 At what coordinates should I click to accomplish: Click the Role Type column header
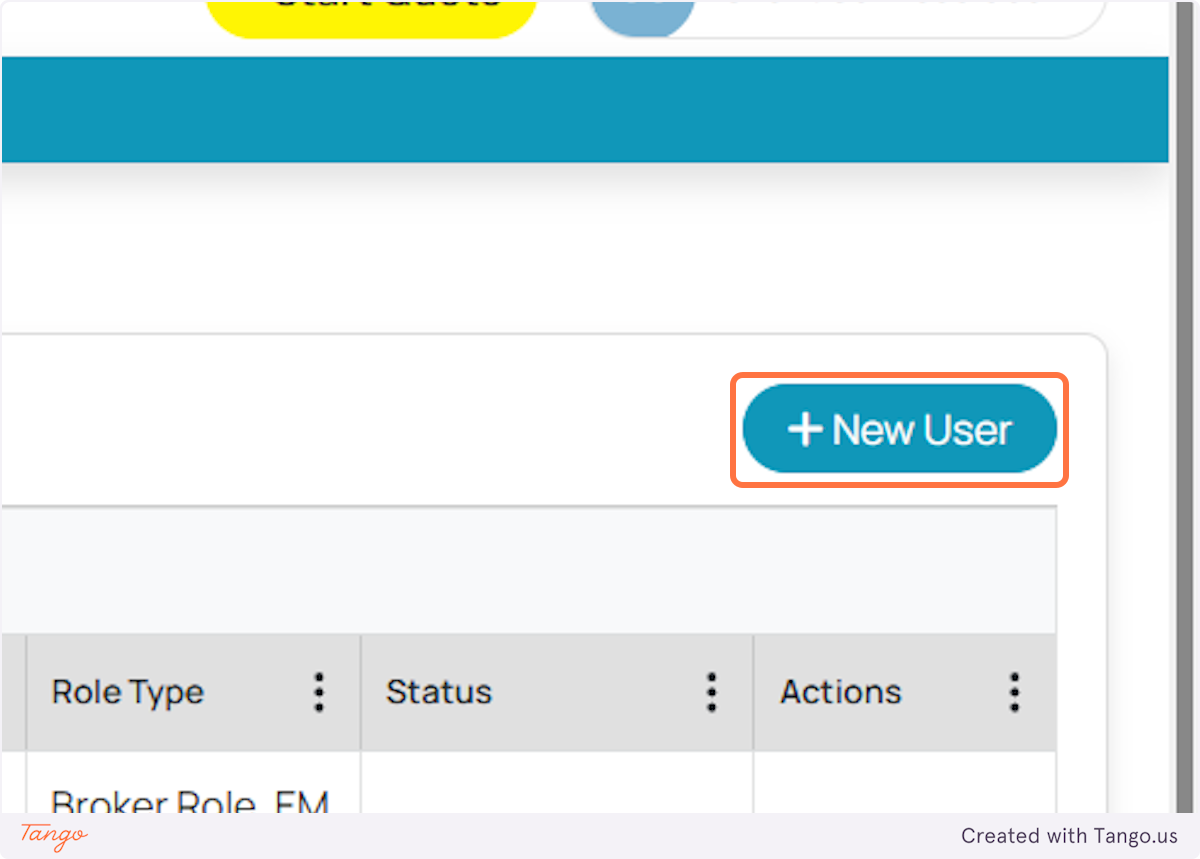pyautogui.click(x=127, y=692)
